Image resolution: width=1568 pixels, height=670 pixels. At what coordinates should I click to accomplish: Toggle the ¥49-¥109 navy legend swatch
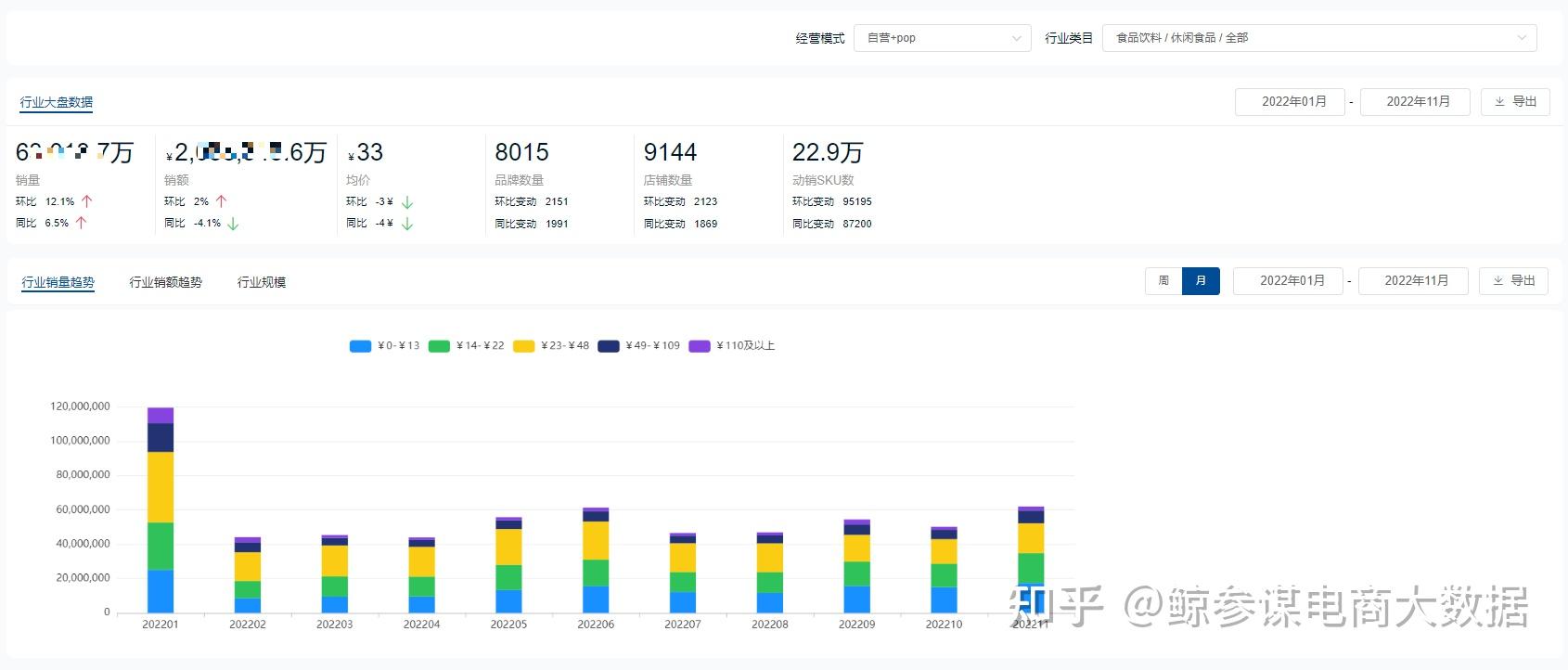(x=609, y=346)
